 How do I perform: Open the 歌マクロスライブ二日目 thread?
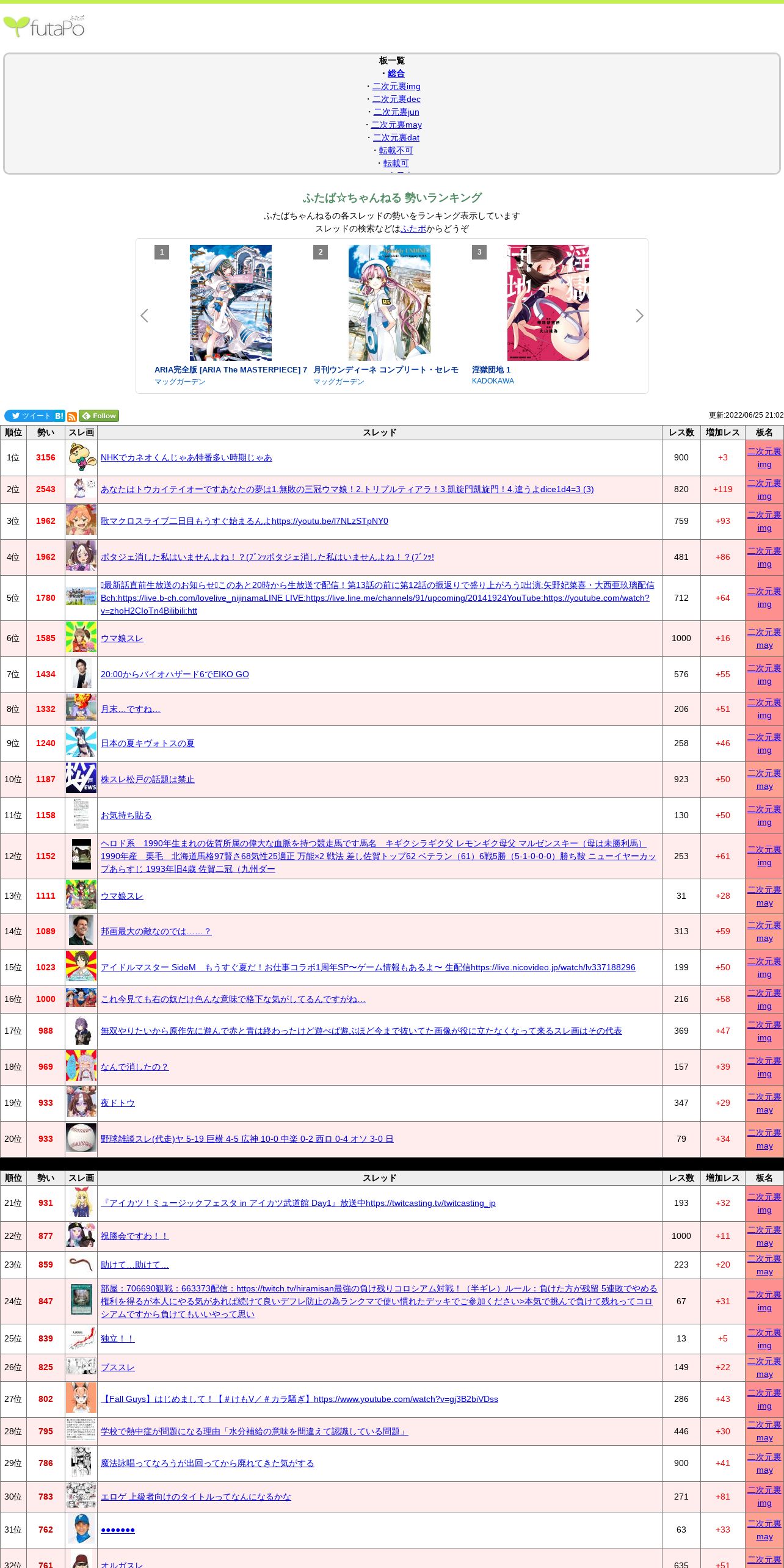[x=244, y=521]
